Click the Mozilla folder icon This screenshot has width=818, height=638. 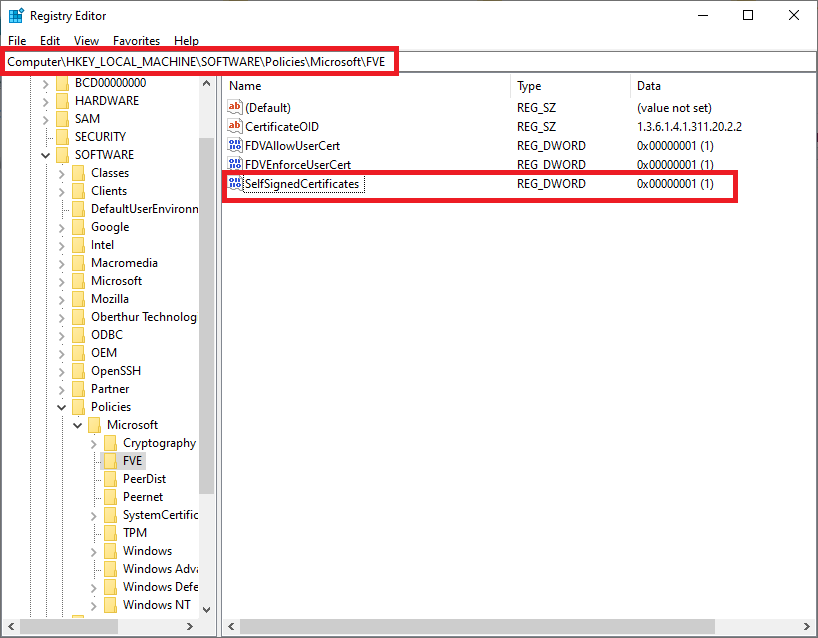(x=78, y=299)
